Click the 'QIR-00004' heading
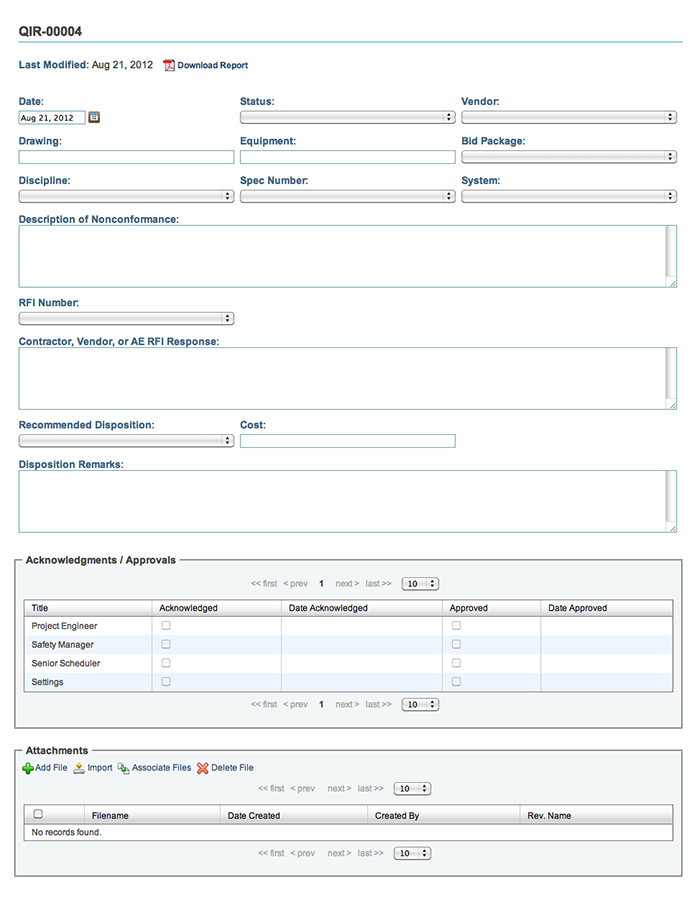This screenshot has width=700, height=900. (50, 32)
